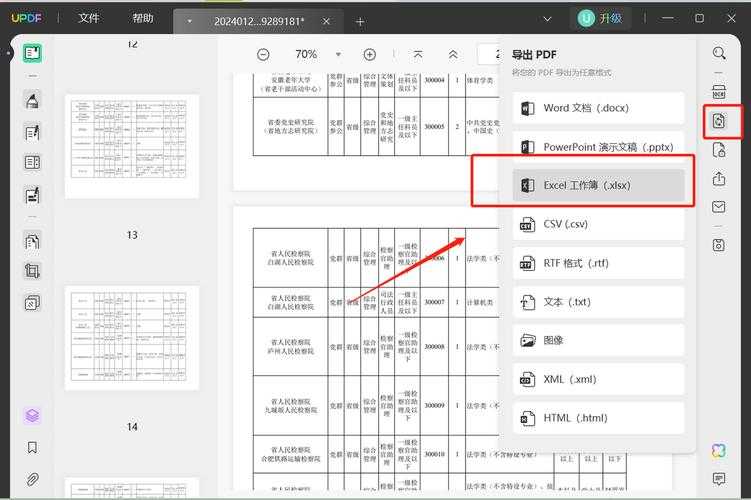Open the 帮助 menu
This screenshot has height=500, width=751.
tap(143, 18)
